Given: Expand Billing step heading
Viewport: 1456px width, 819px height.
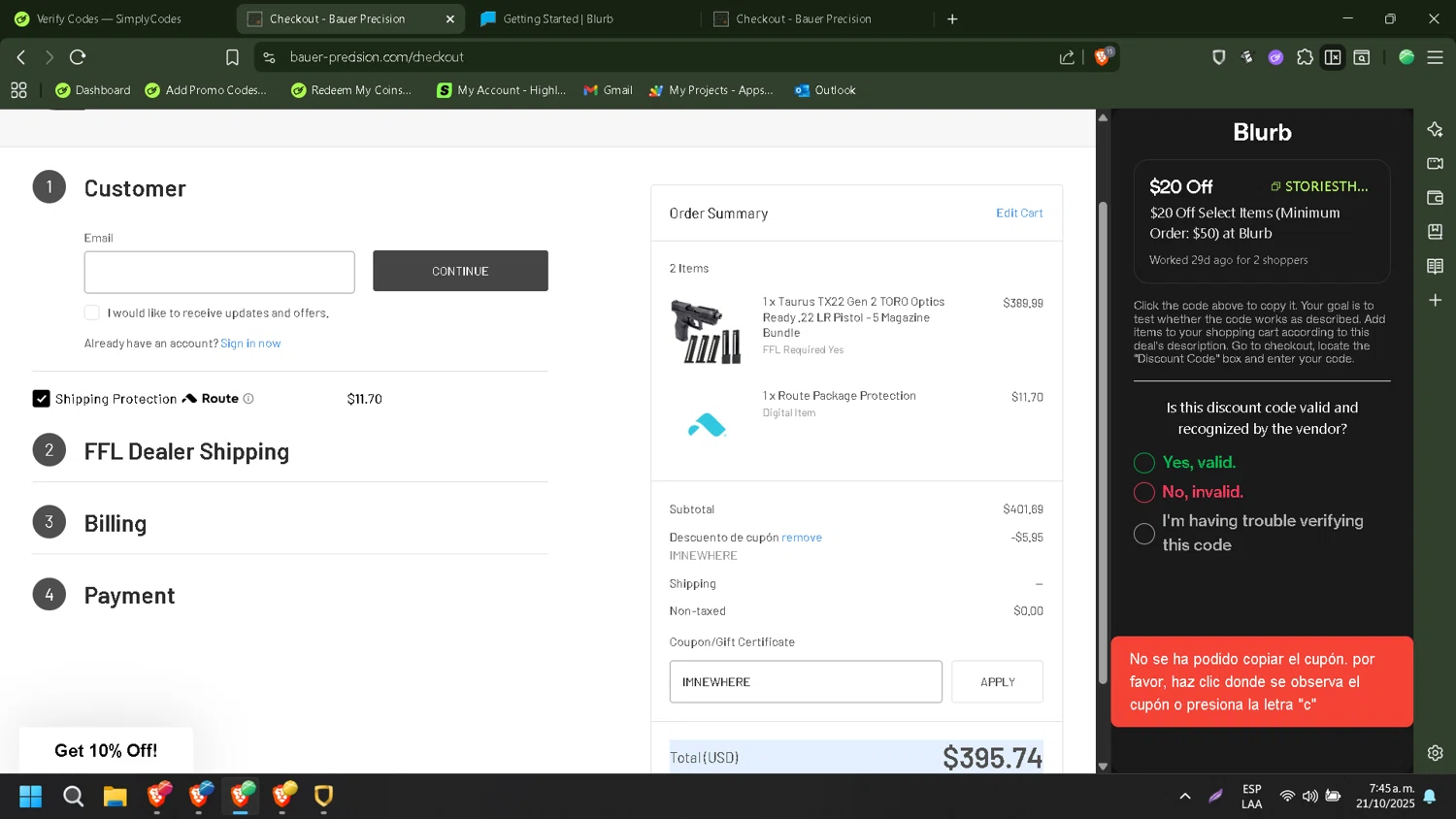Looking at the screenshot, I should coord(116,523).
